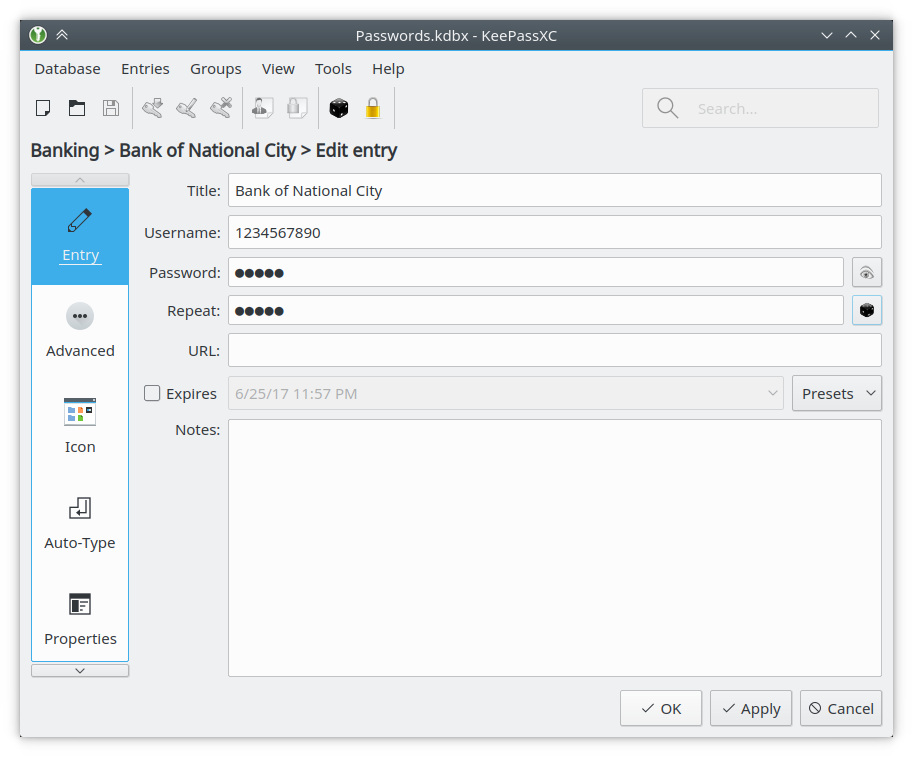Cancel the entry edit
913x757 pixels.
840,708
